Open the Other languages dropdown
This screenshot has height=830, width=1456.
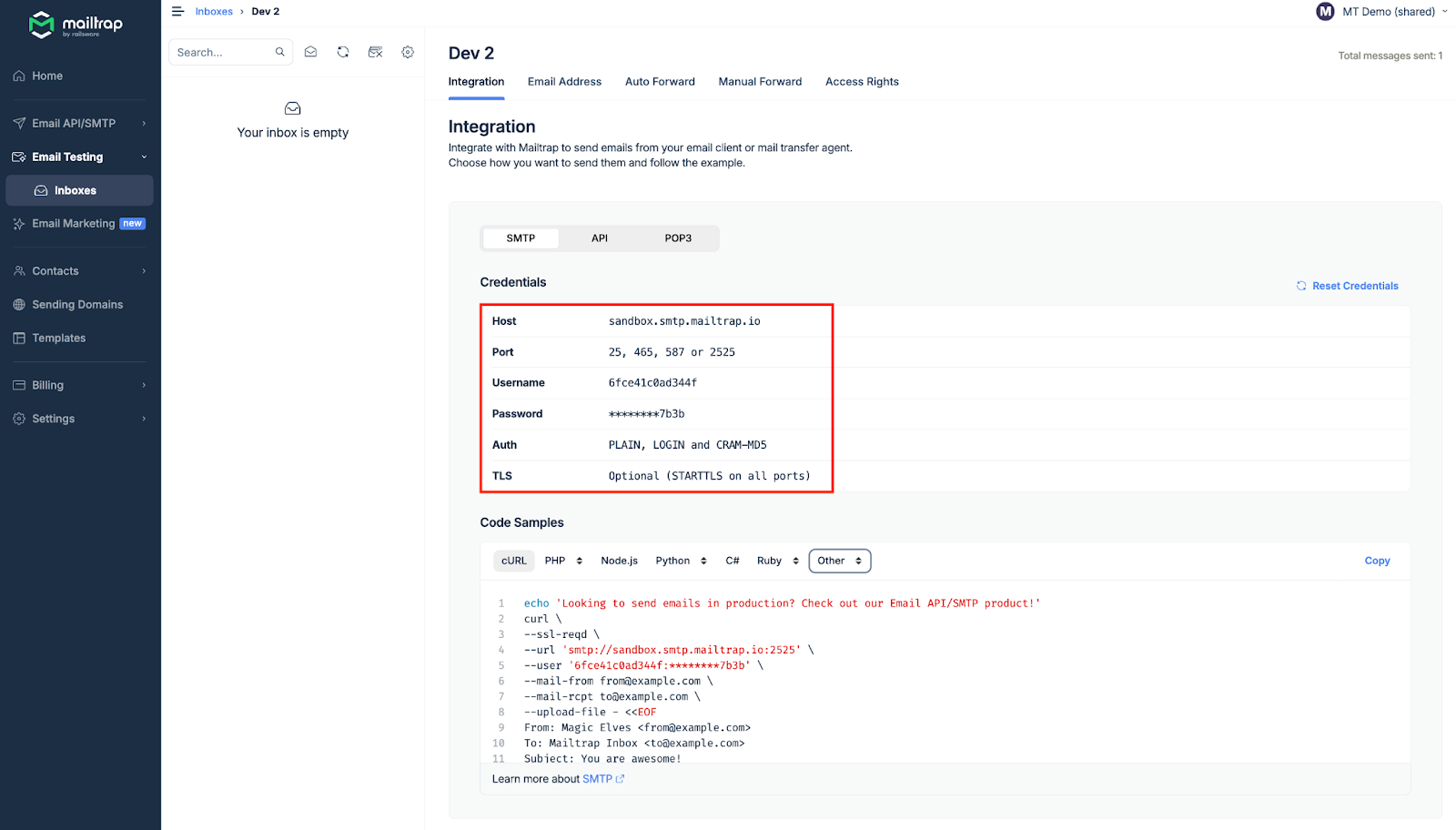pos(840,561)
